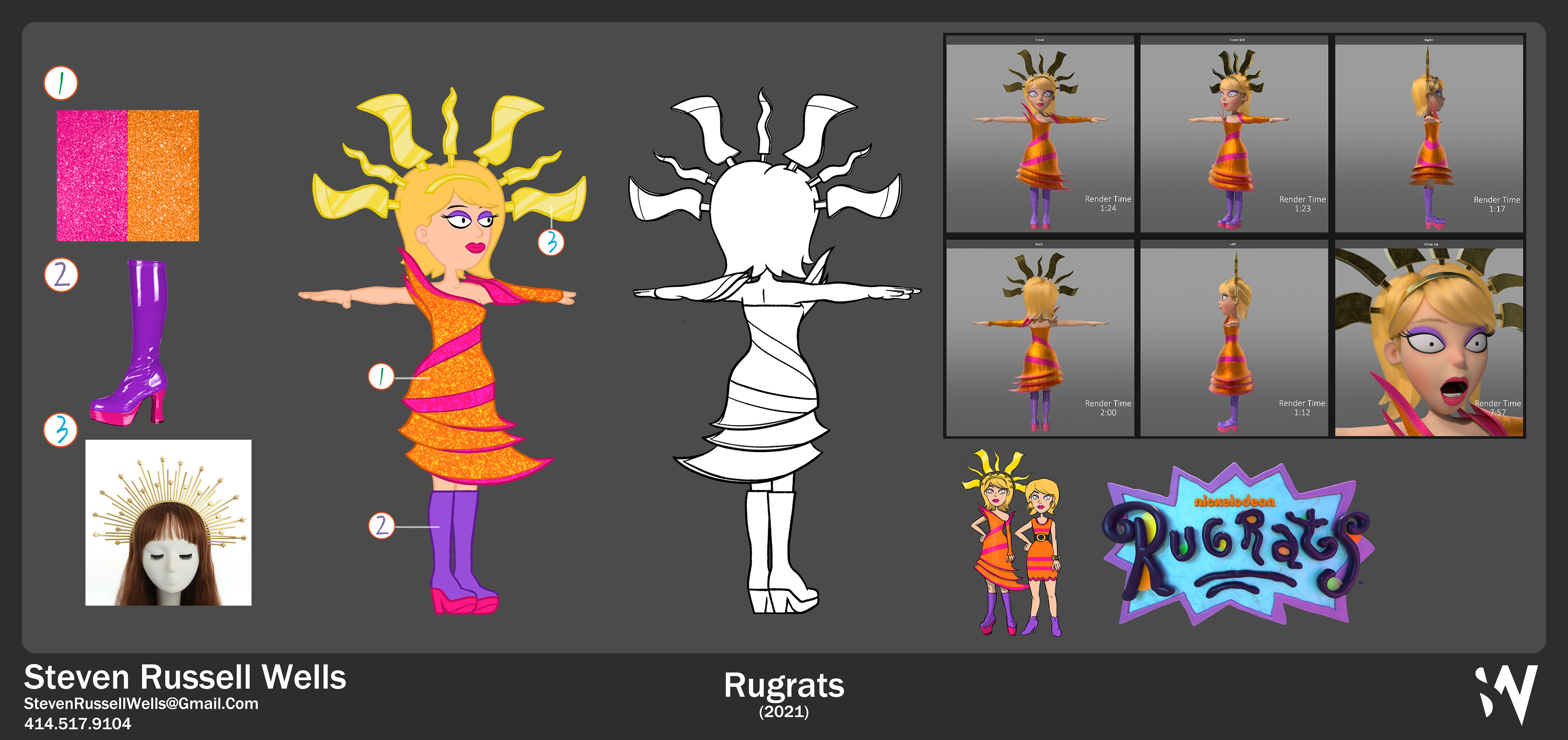Click callout number 1 on the dress
The width and height of the screenshot is (1568, 740).
coord(381,377)
